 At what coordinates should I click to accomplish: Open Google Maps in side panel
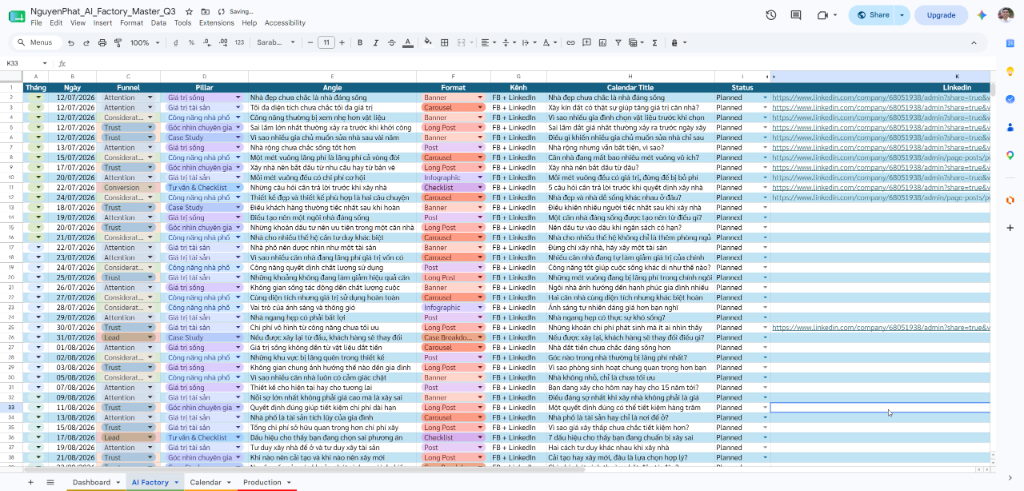(1010, 155)
